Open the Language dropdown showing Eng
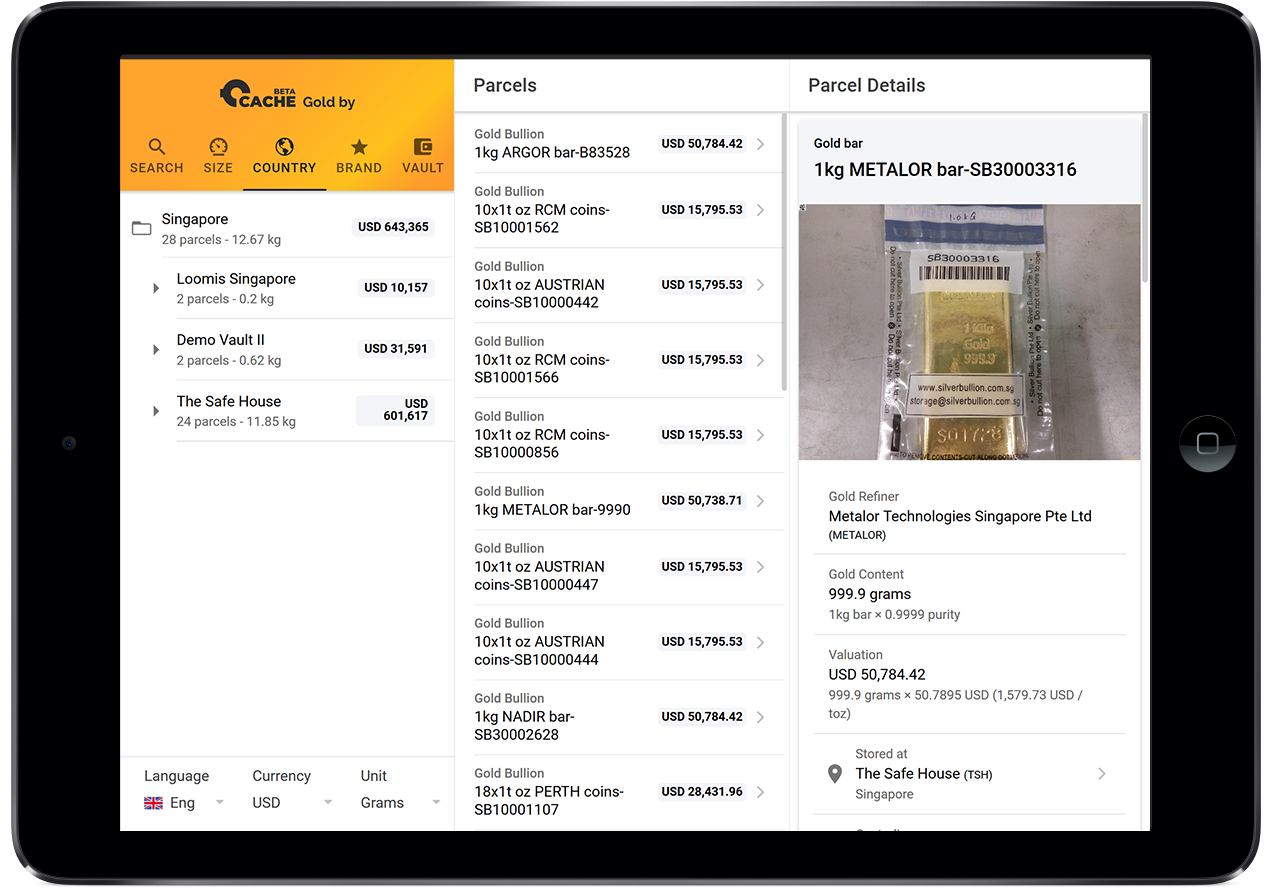 click(184, 803)
